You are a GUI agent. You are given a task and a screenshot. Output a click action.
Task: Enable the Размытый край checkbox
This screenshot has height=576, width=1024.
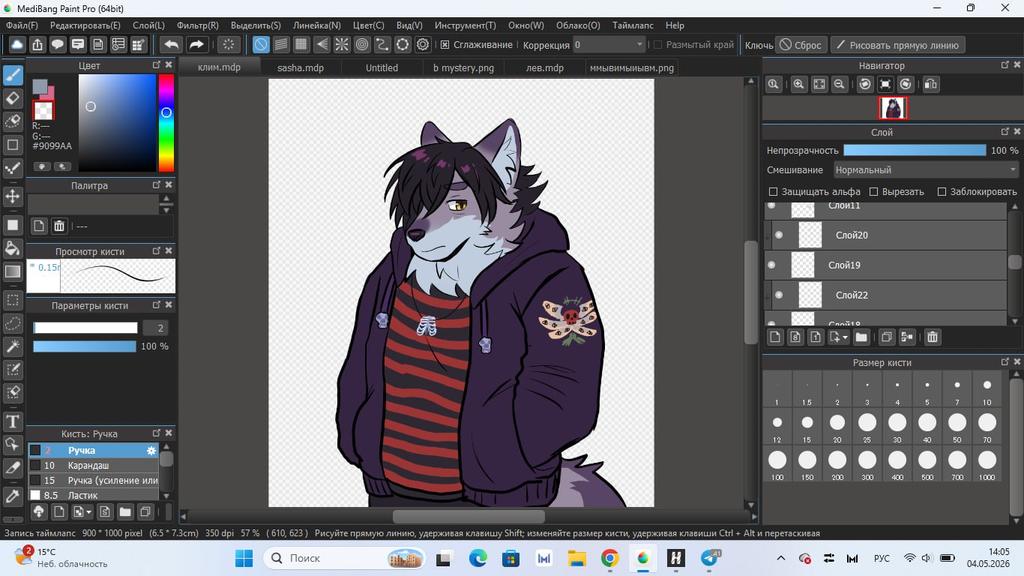click(x=658, y=44)
